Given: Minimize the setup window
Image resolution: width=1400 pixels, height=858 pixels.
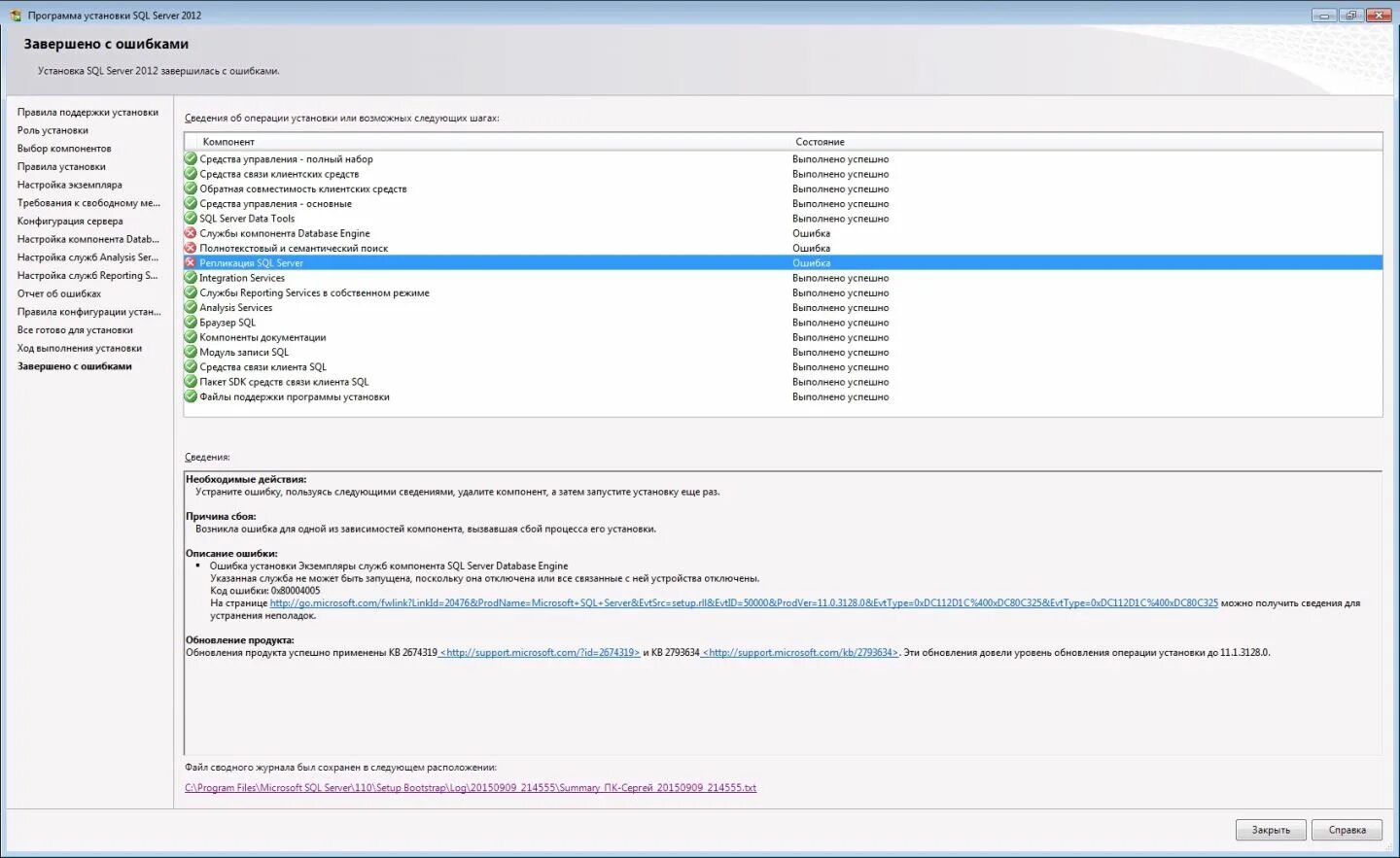Looking at the screenshot, I should click(x=1324, y=16).
